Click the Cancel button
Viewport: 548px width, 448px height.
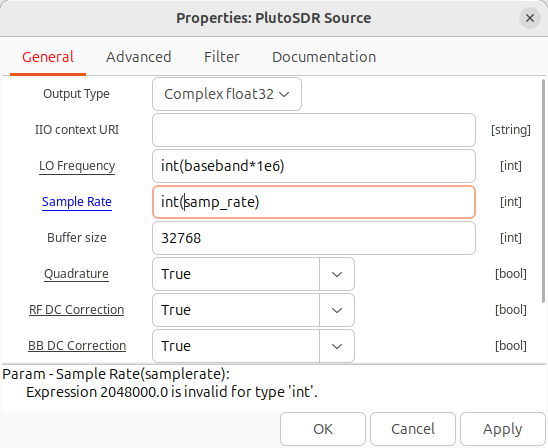click(x=413, y=429)
